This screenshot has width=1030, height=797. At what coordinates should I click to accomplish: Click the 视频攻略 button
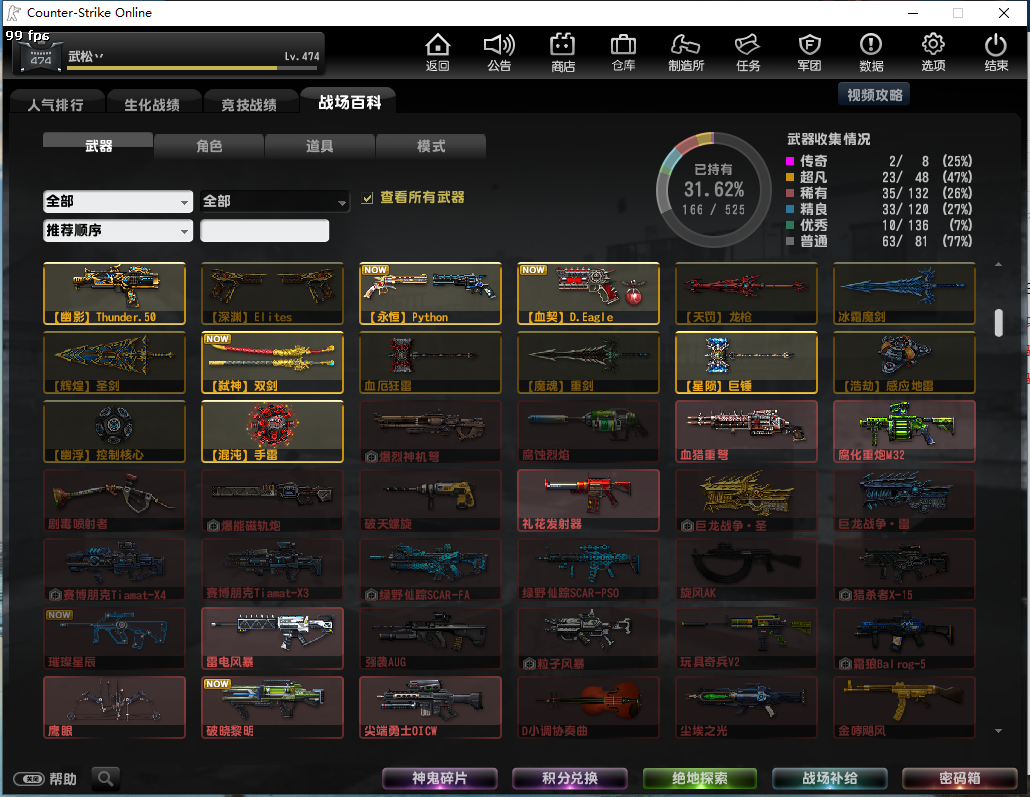(x=874, y=95)
